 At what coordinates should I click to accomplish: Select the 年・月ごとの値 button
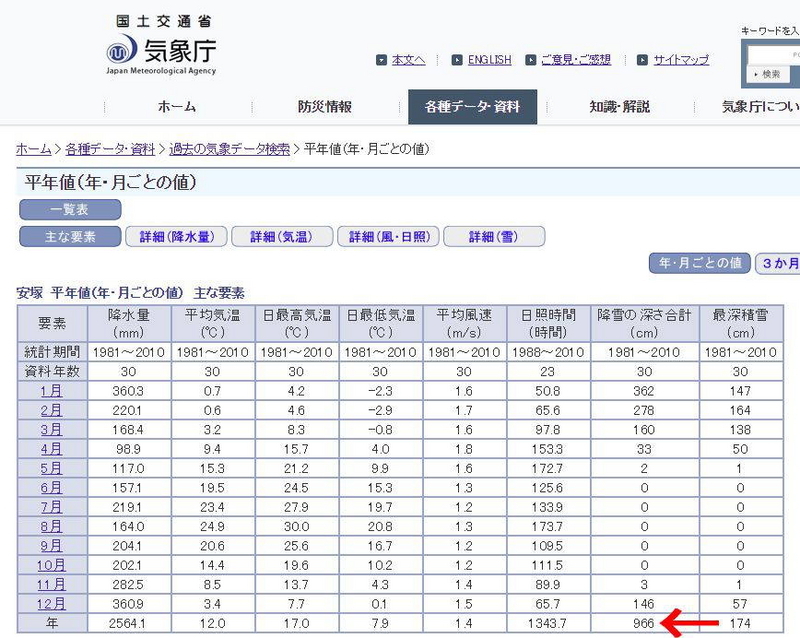pos(699,263)
